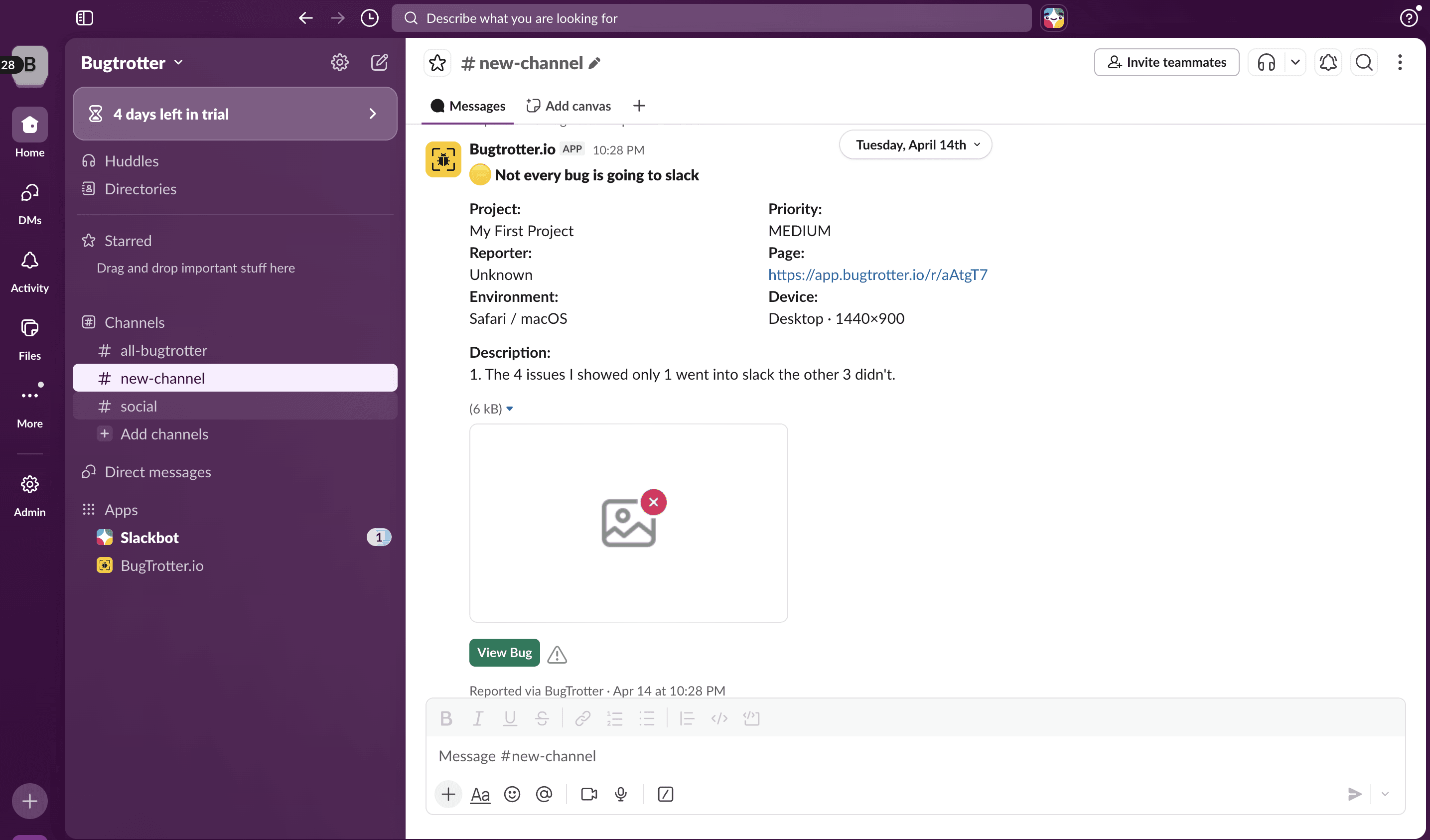Open send options dropdown arrow
Screen dimensions: 1430x840
[1385, 794]
